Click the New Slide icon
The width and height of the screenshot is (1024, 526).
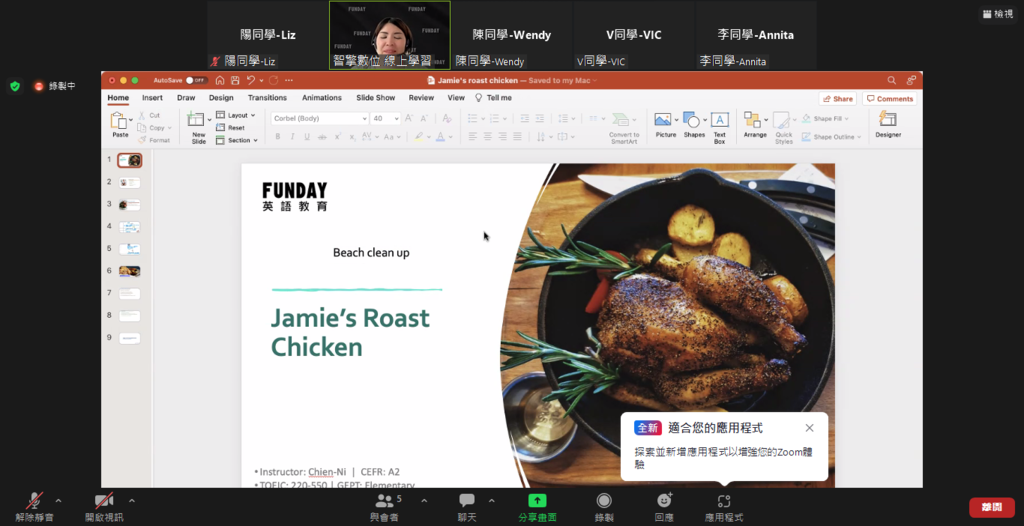[195, 120]
